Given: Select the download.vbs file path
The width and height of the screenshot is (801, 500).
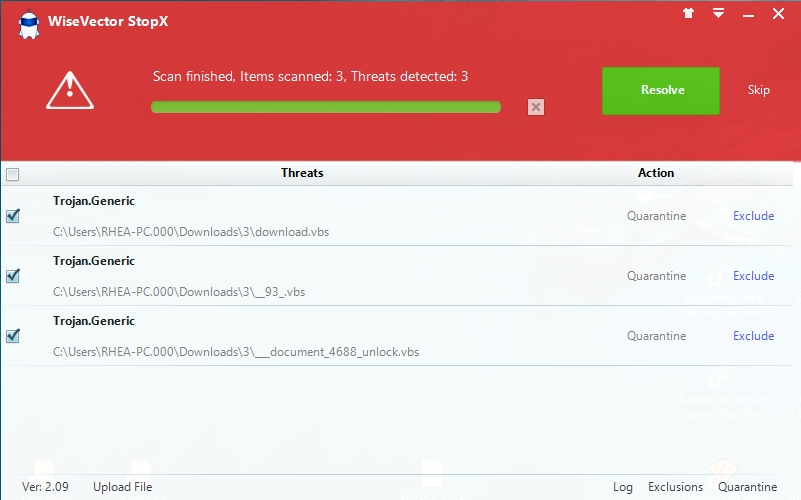Looking at the screenshot, I should click(191, 232).
